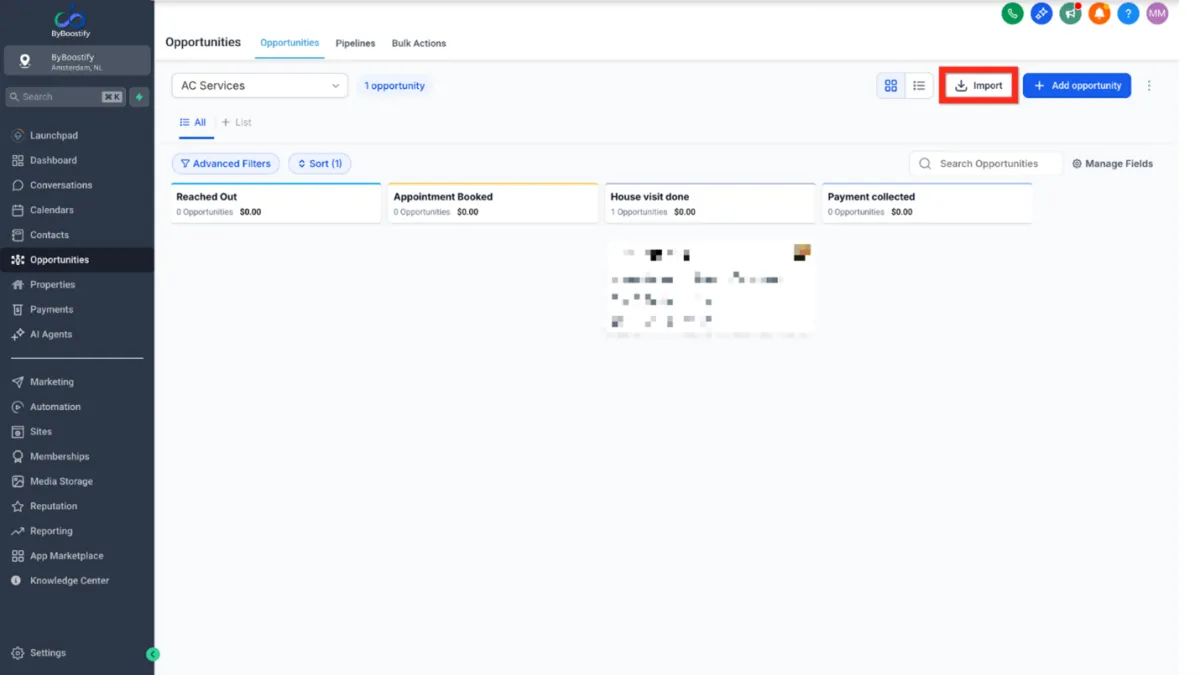The image size is (1200, 675).
Task: Open the opportunity card under House visit done
Action: point(710,288)
